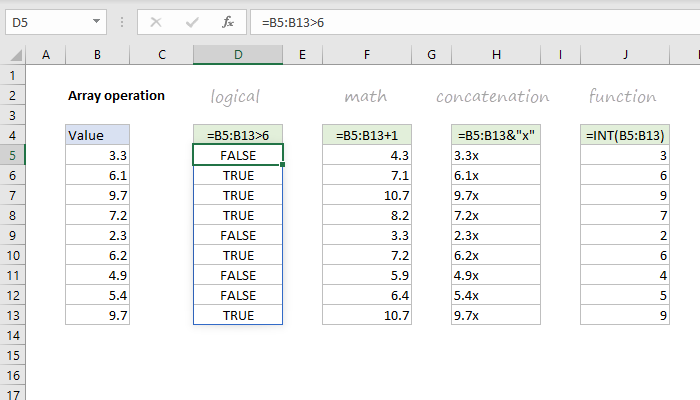Click the cell showing 10.7 in row 7

367,195
